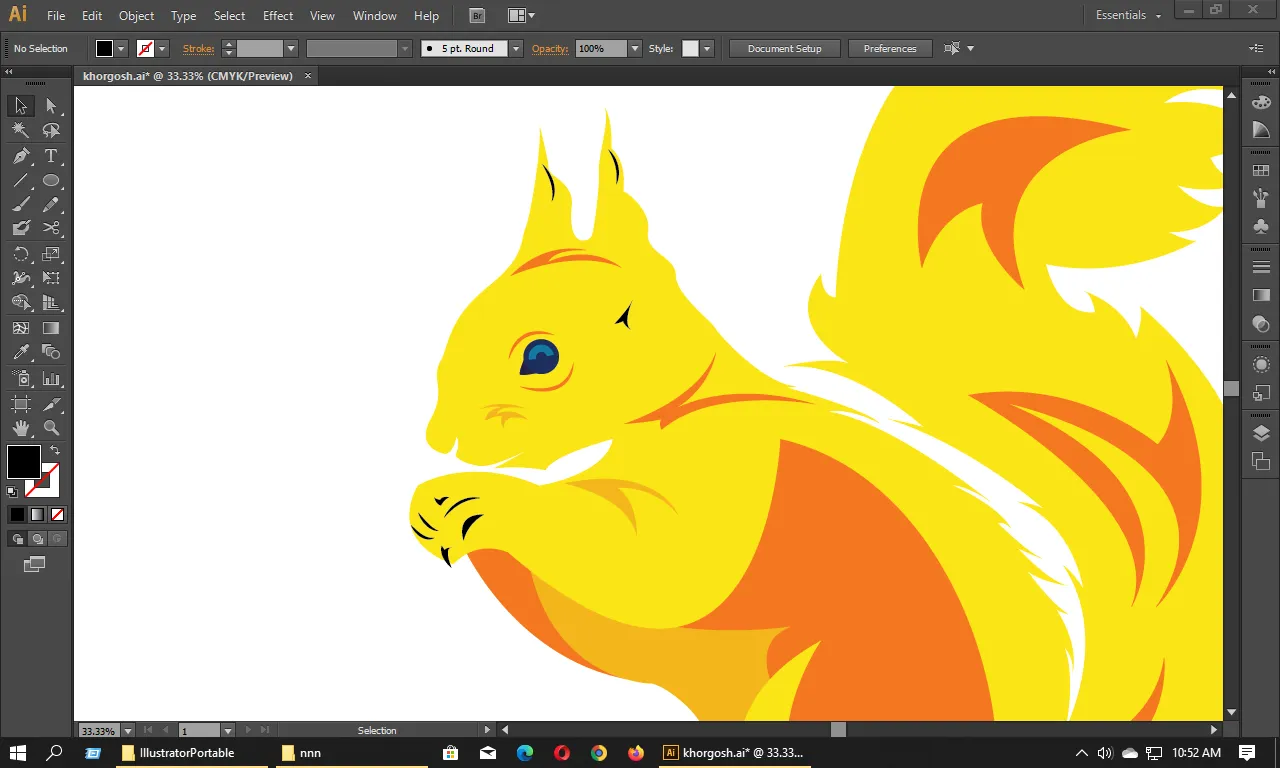Open the fill color dropdown in control bar
Image resolution: width=1280 pixels, height=768 pixels.
(121, 48)
